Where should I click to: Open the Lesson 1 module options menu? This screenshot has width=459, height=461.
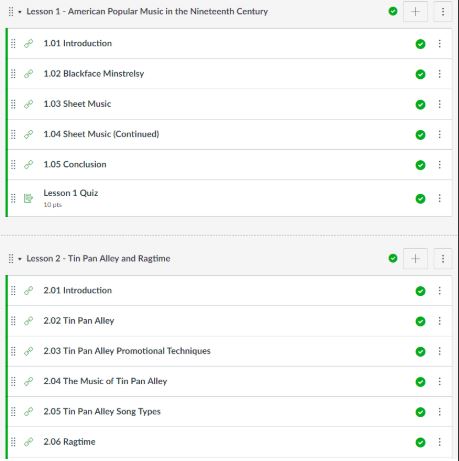pyautogui.click(x=443, y=12)
